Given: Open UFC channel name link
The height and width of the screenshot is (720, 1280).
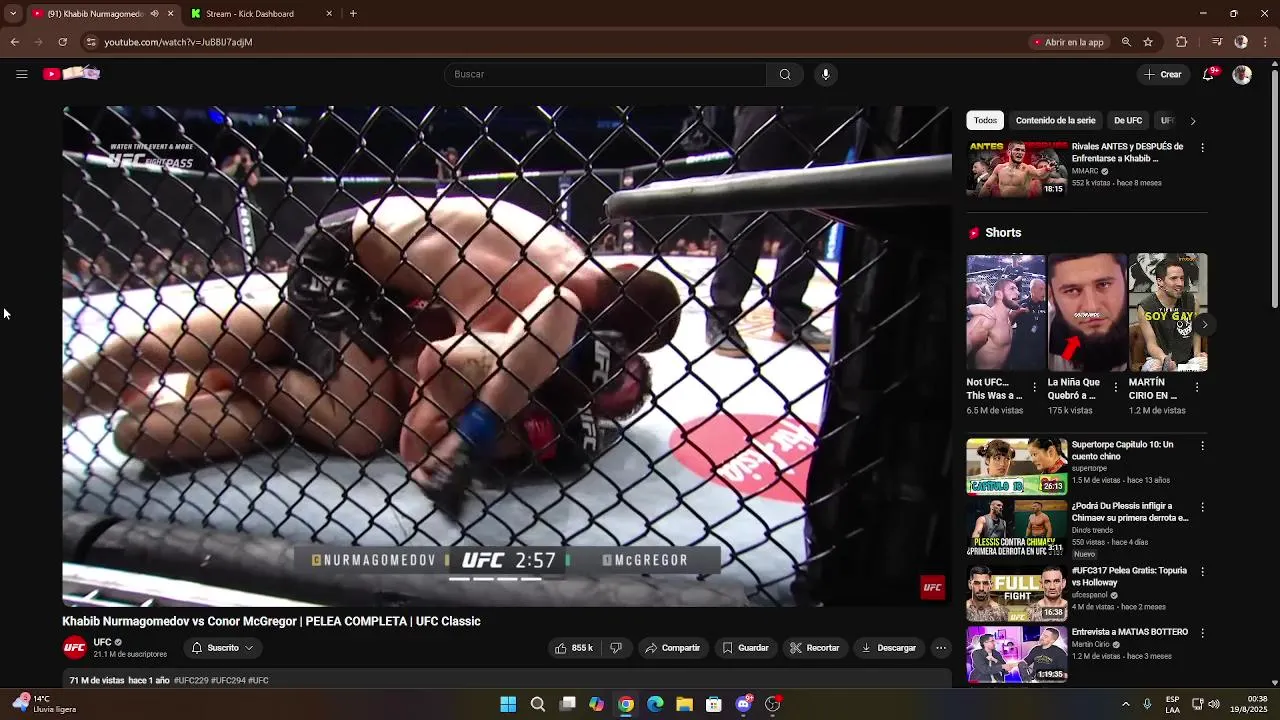Looking at the screenshot, I should click(x=102, y=642).
